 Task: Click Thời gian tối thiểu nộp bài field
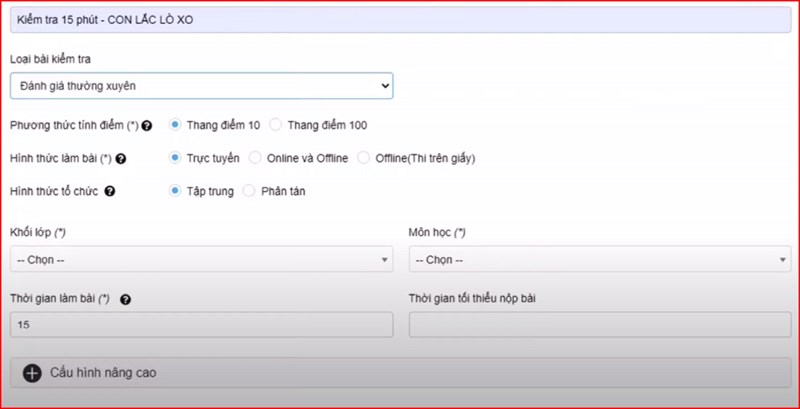tap(600, 324)
